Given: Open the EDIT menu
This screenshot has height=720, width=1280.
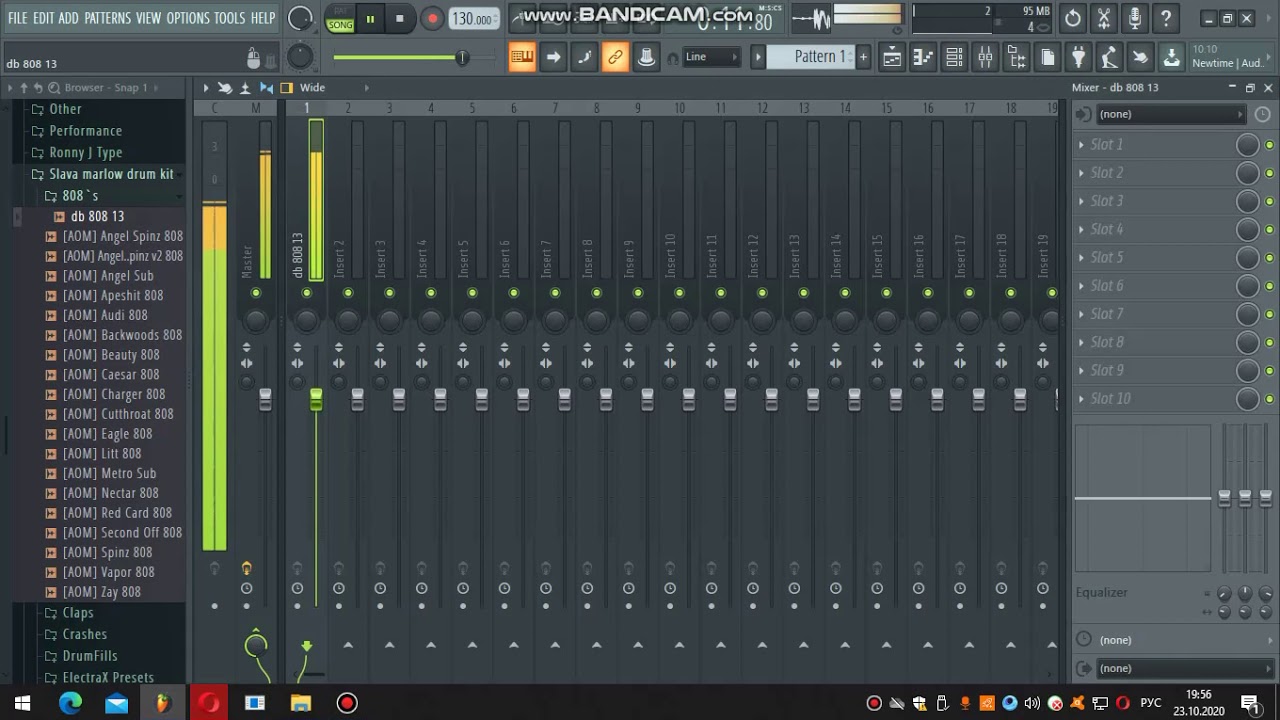Looking at the screenshot, I should coord(43,18).
